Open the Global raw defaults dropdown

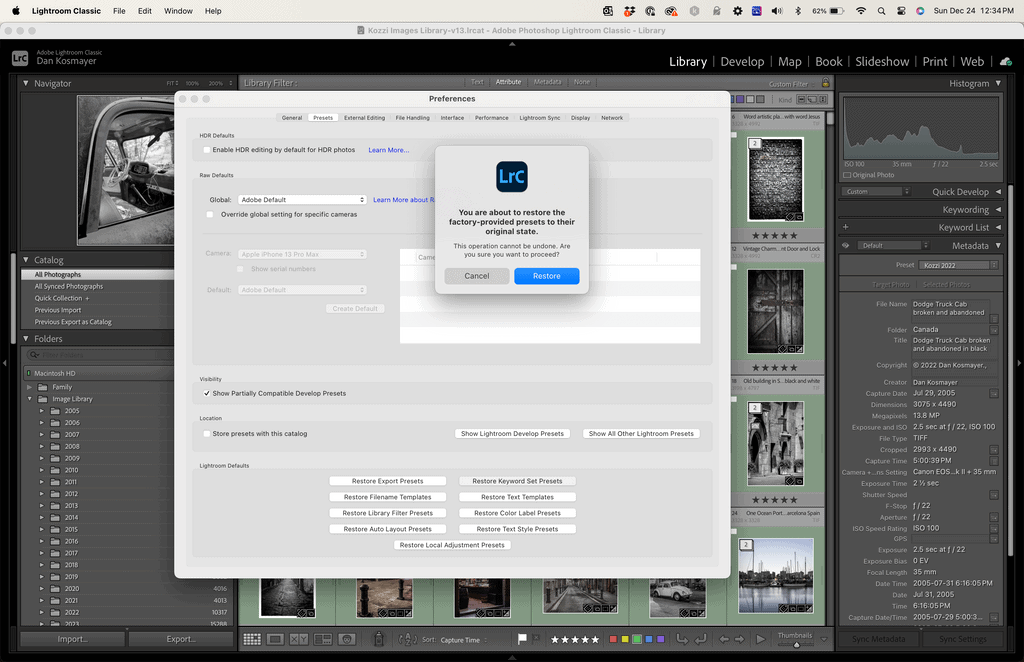pyautogui.click(x=302, y=200)
